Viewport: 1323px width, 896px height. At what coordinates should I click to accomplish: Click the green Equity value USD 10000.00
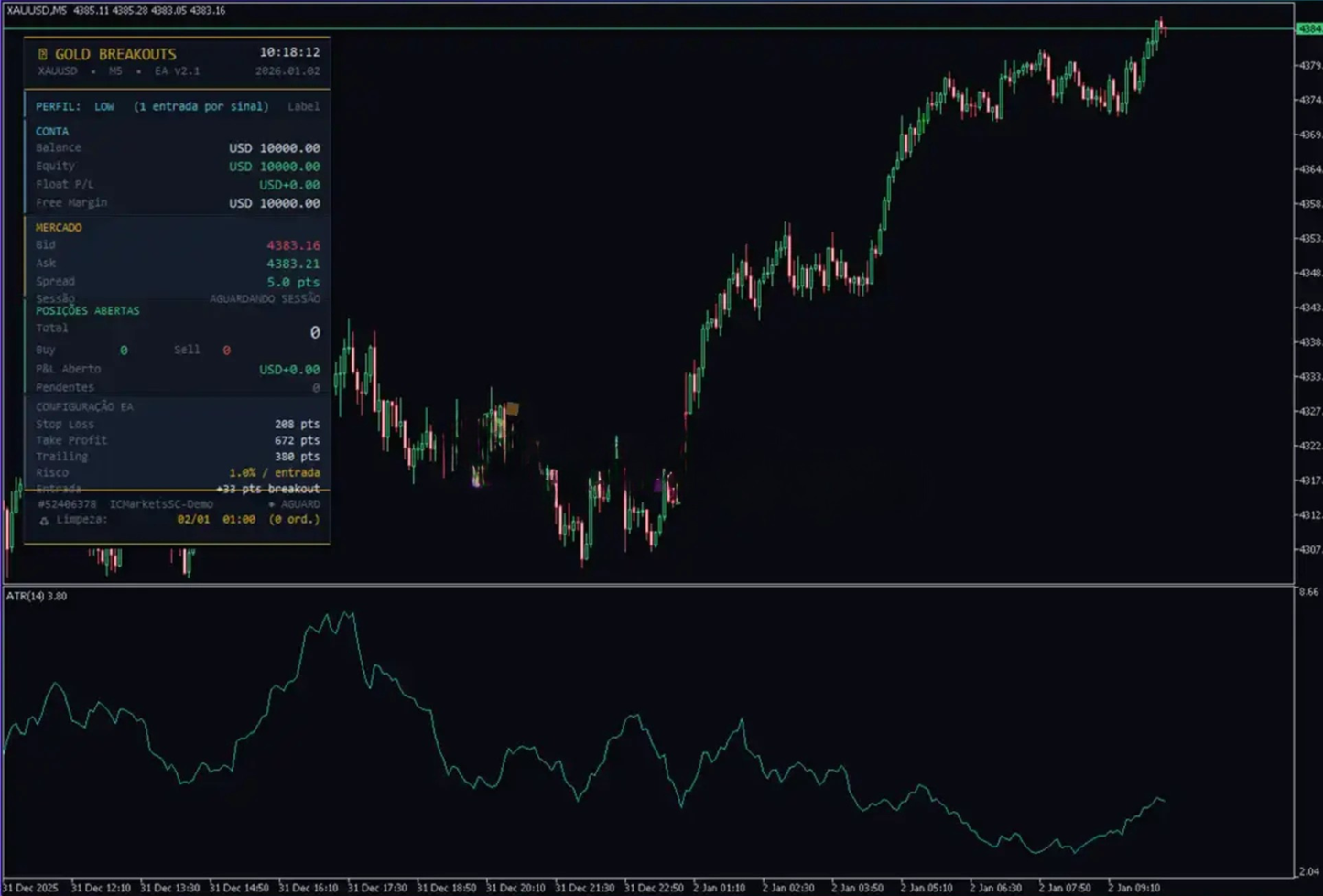point(275,167)
